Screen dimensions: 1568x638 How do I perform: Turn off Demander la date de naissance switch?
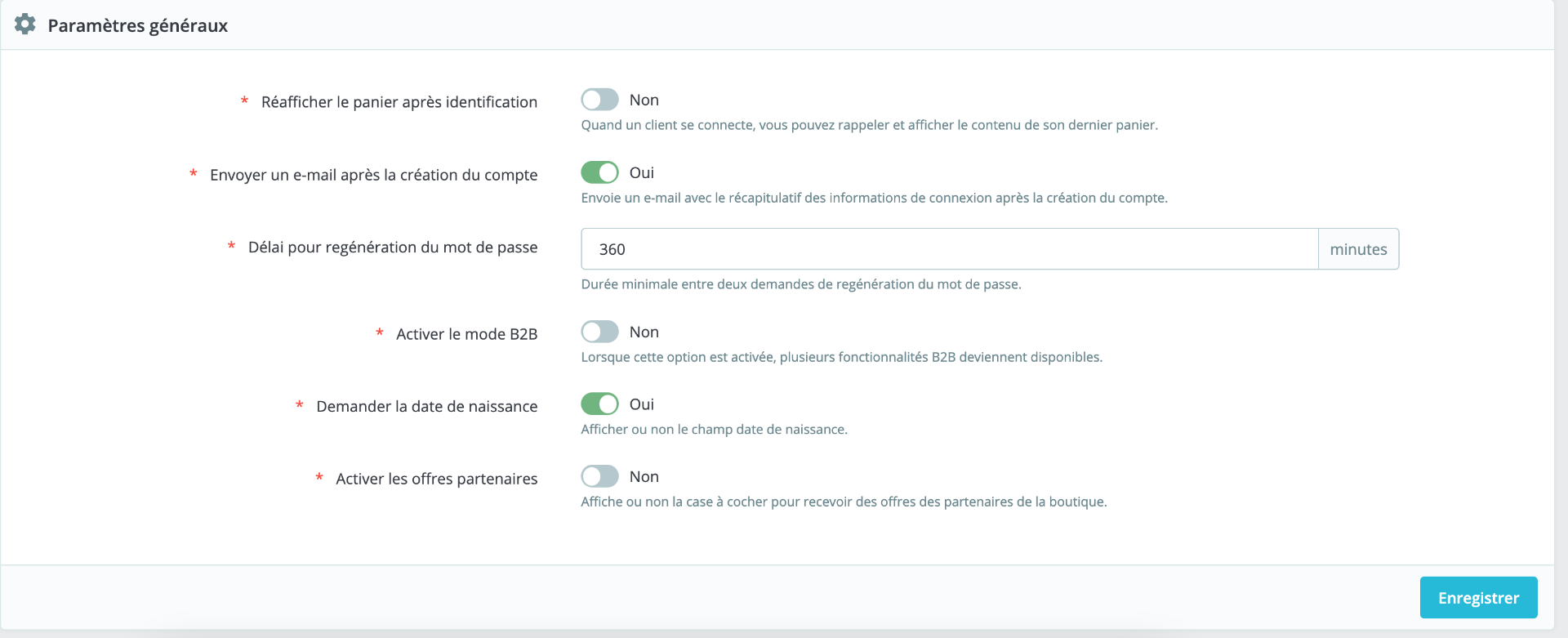click(599, 404)
